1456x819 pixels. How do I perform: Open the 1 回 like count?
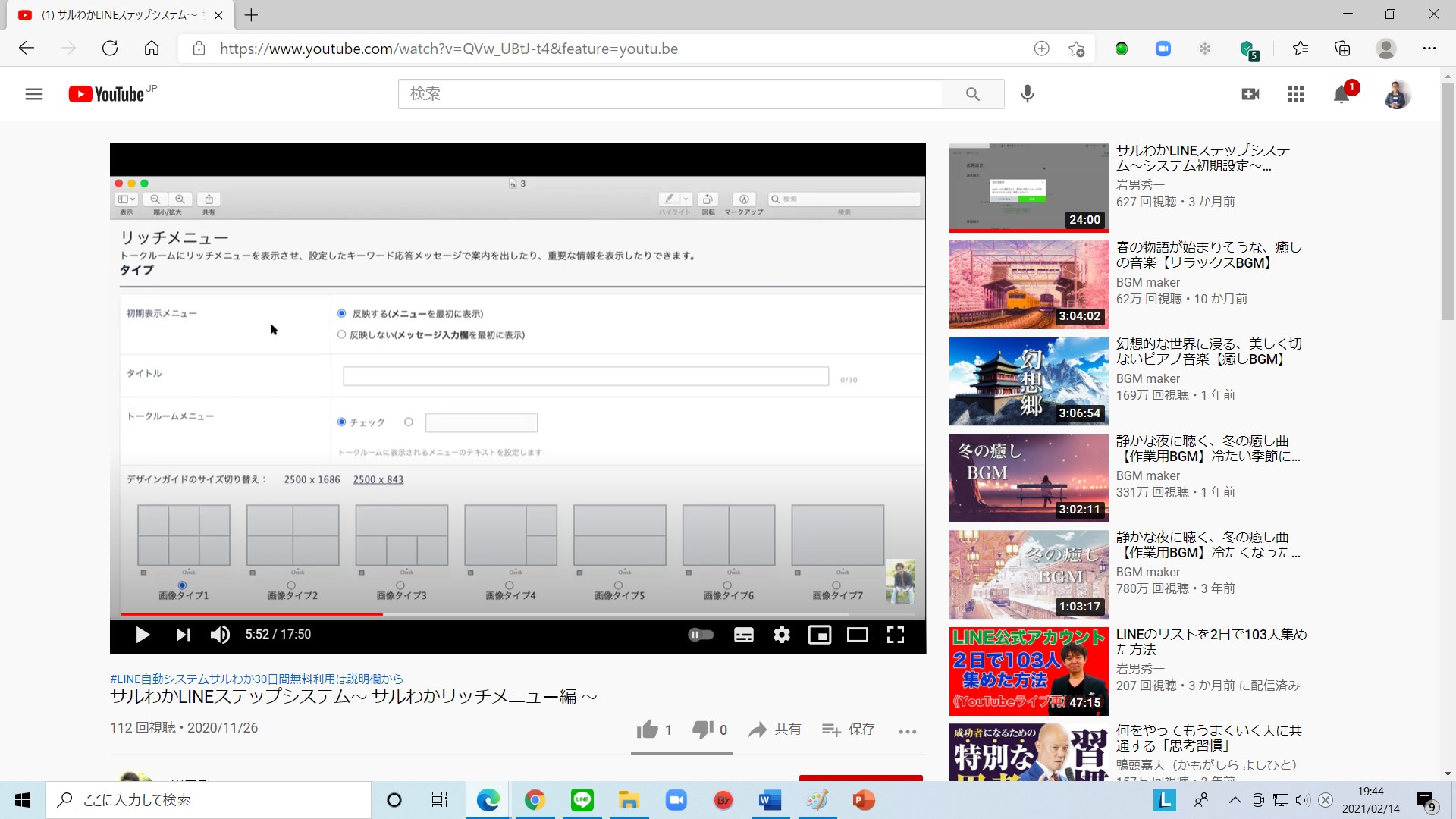coord(668,730)
